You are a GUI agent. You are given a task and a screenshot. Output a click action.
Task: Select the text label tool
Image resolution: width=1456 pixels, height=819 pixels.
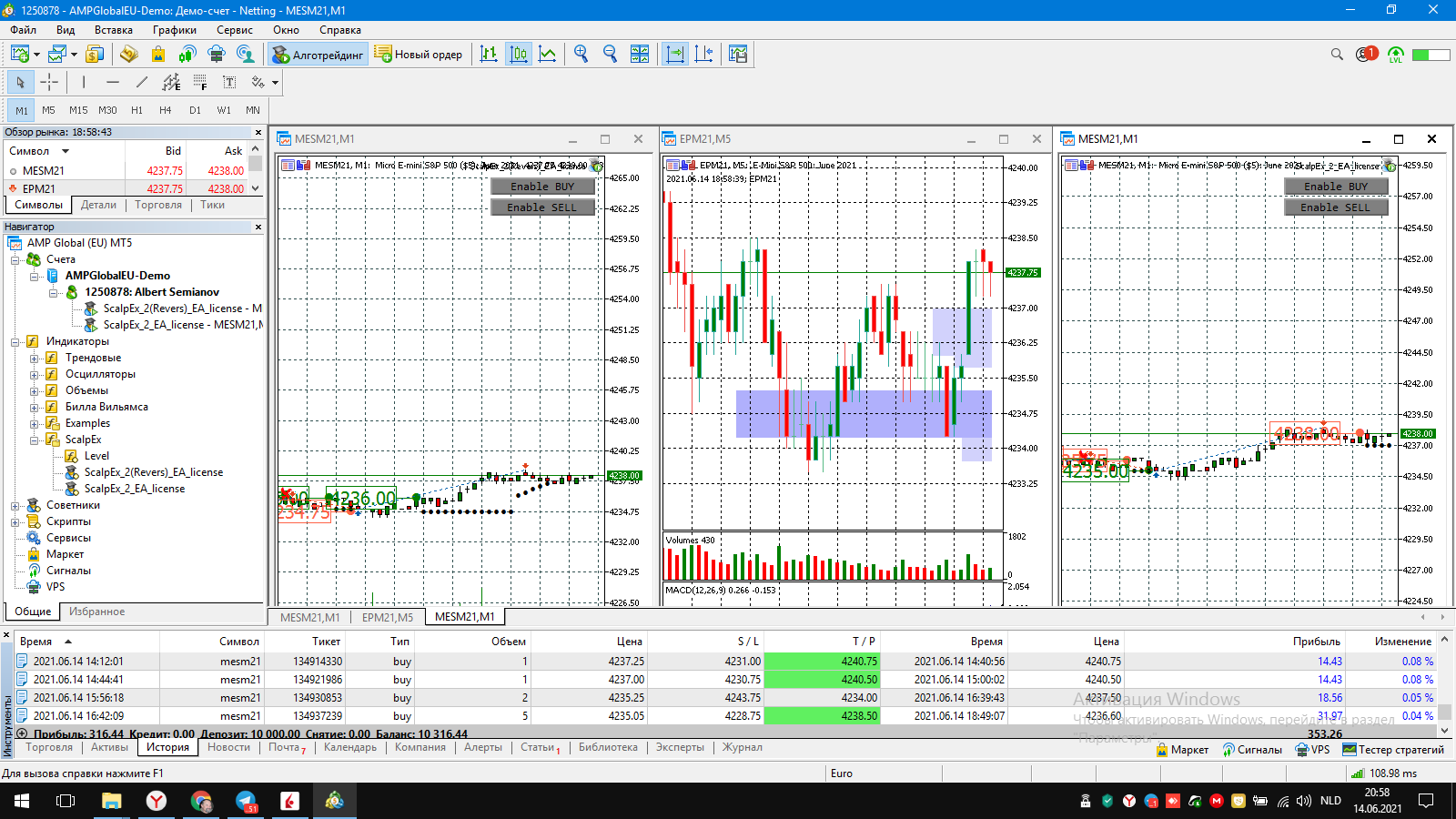tap(229, 82)
